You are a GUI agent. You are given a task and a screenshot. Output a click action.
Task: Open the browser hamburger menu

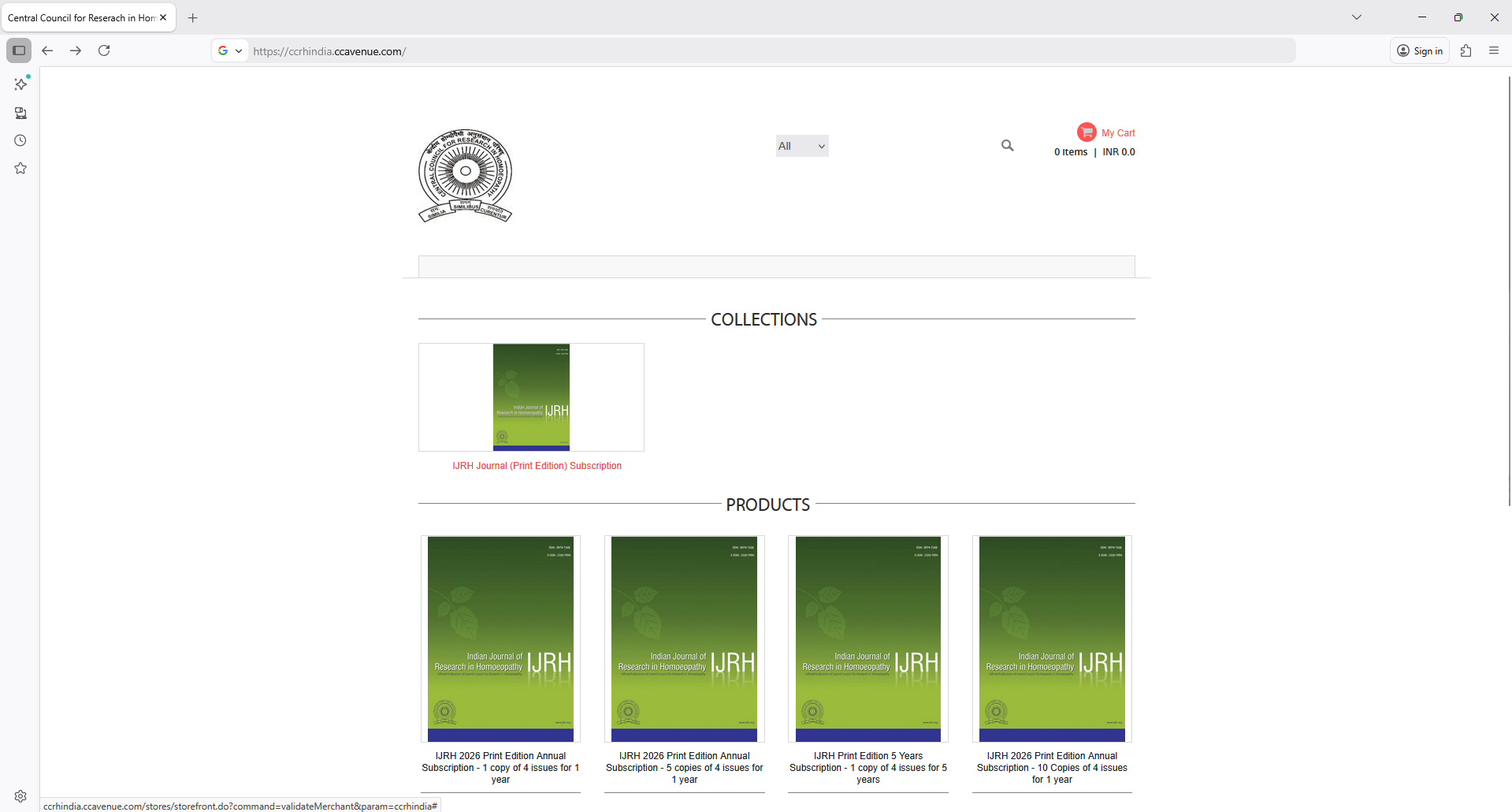pos(1493,50)
